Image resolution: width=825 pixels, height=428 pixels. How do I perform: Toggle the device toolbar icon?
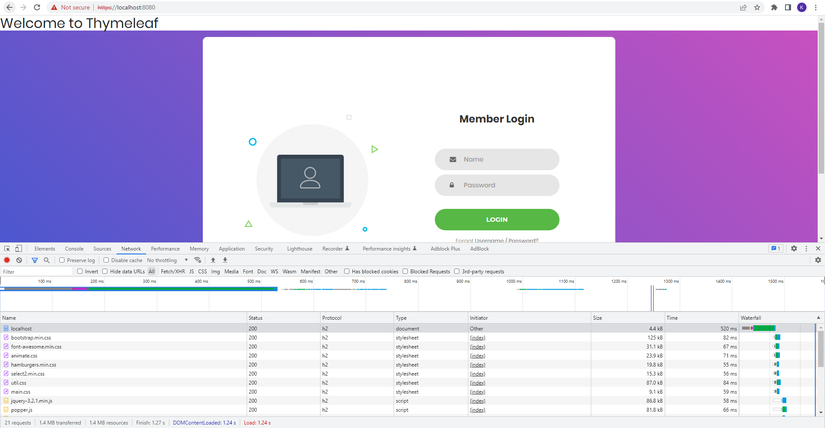18,248
